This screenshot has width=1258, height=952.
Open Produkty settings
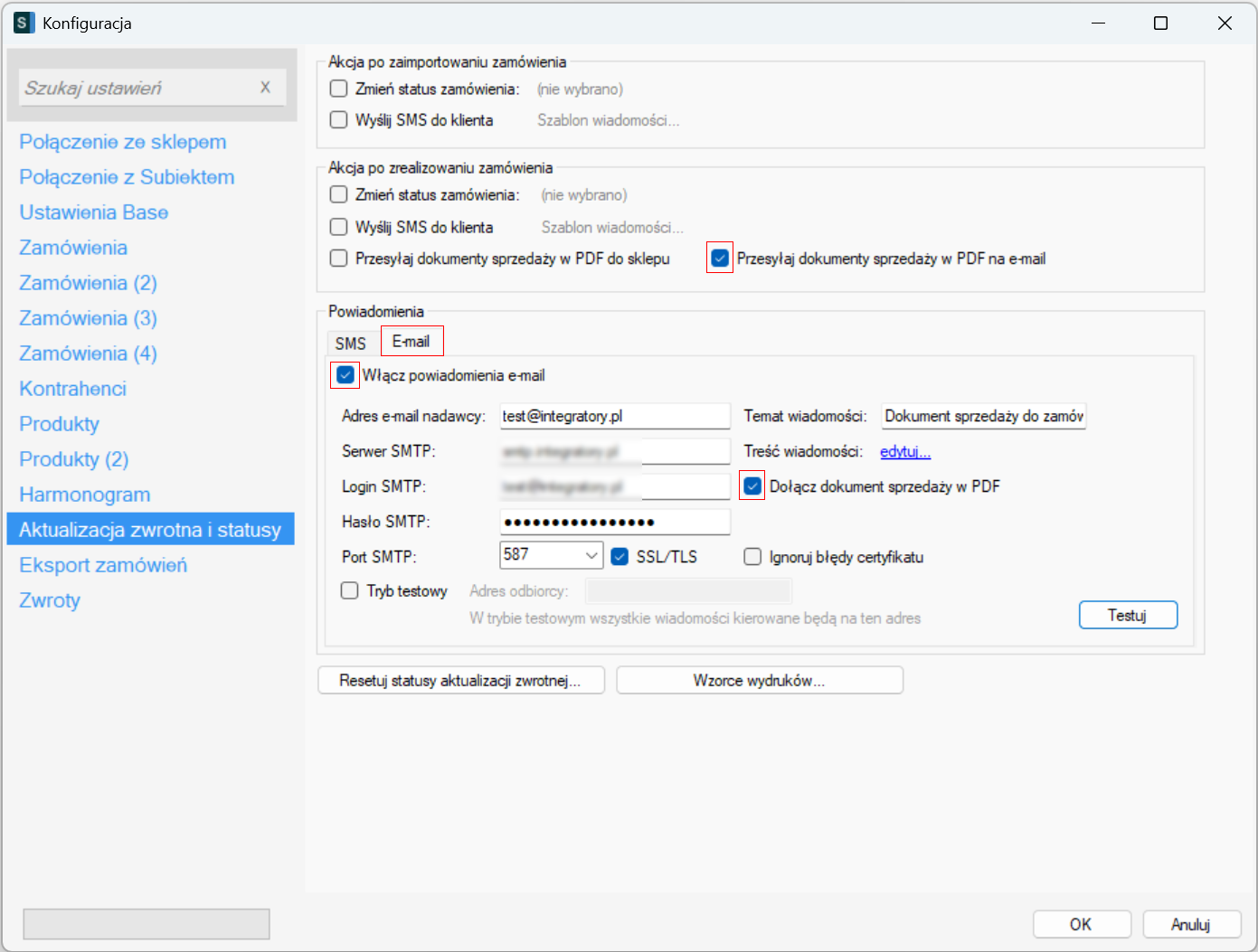point(60,424)
